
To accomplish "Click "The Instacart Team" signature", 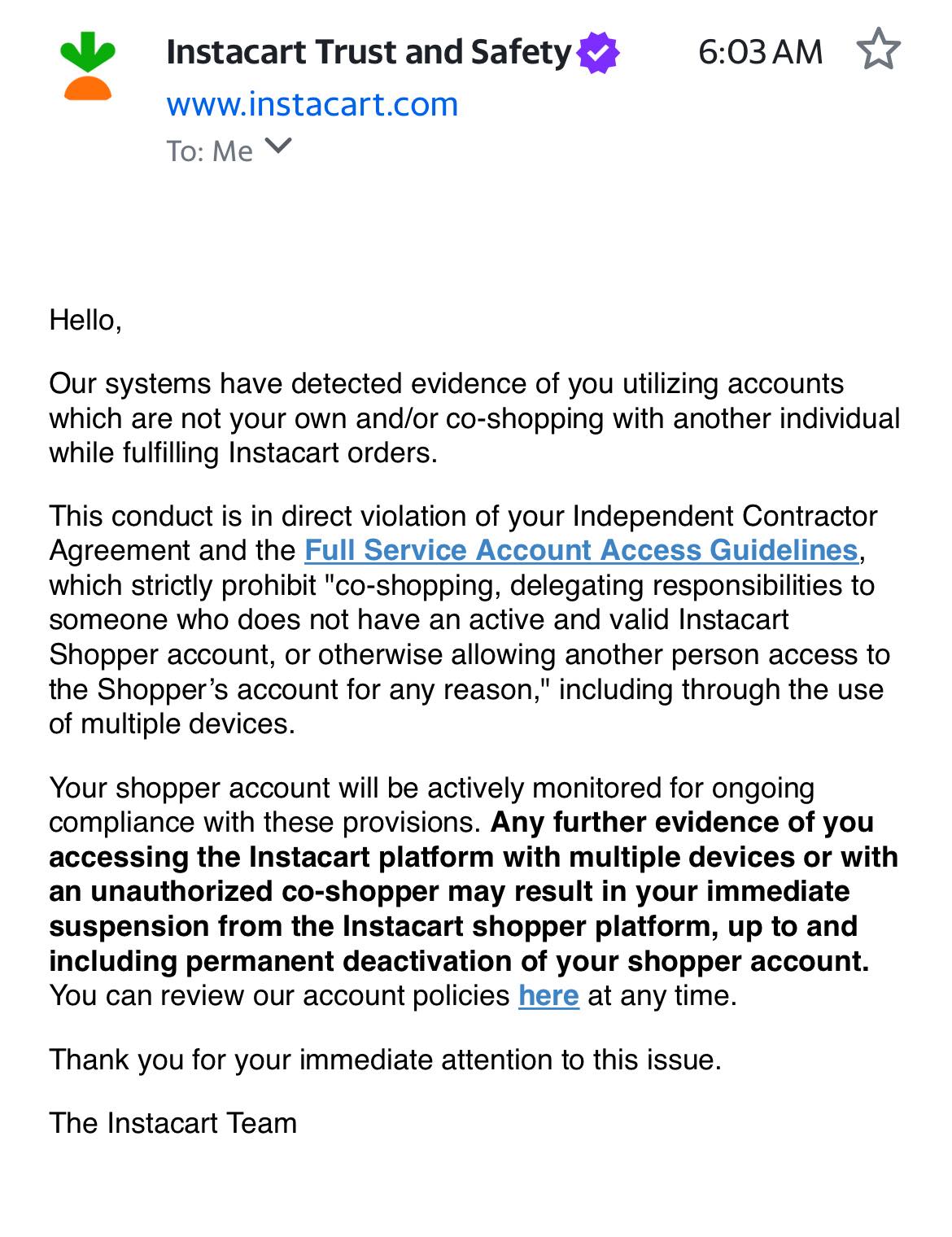I will (172, 1123).
